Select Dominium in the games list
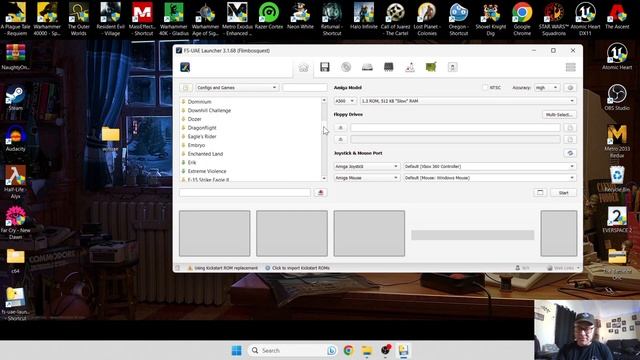Screen dimensions: 640x360 click(199, 102)
